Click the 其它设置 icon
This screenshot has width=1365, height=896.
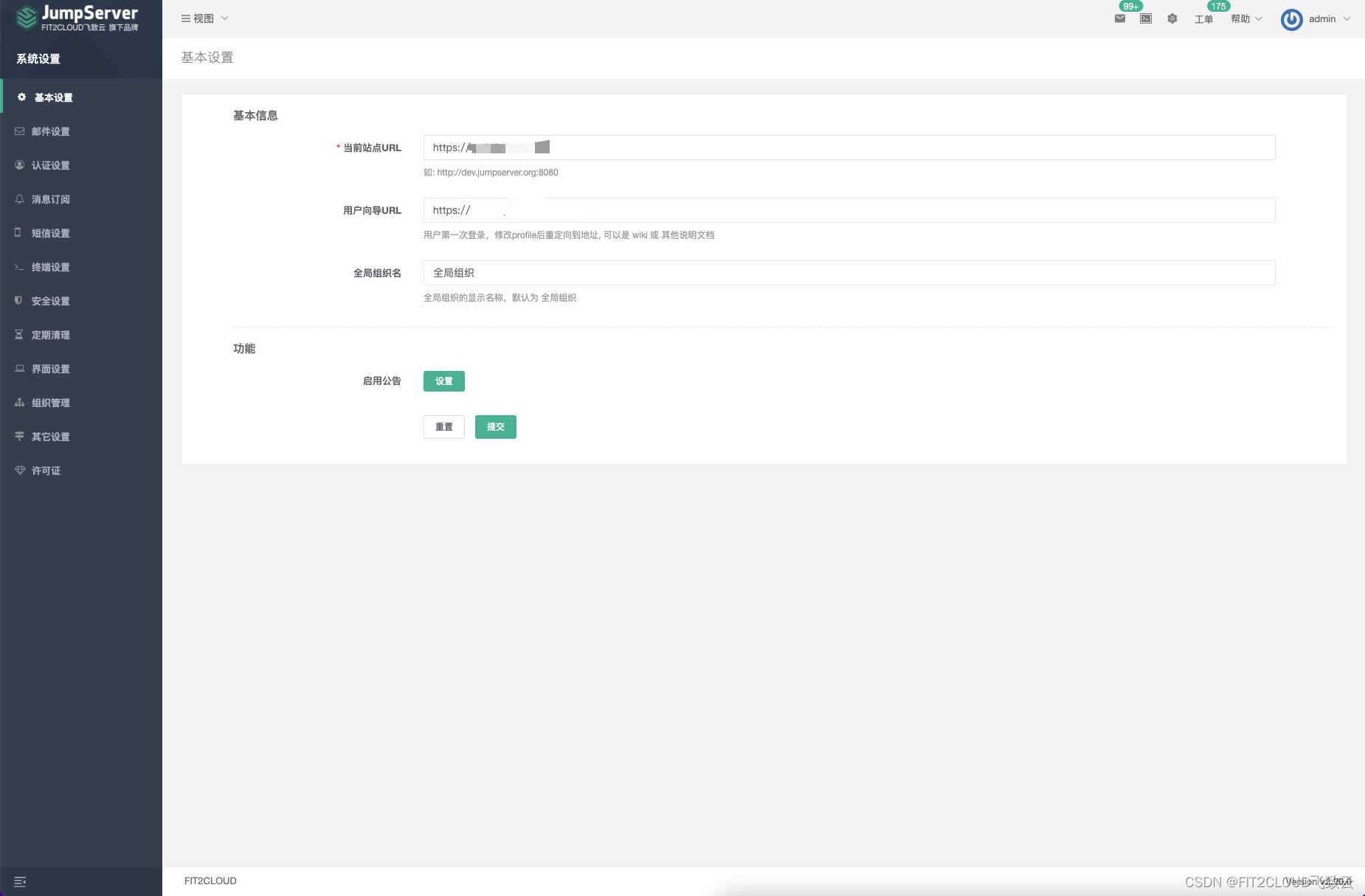[19, 437]
